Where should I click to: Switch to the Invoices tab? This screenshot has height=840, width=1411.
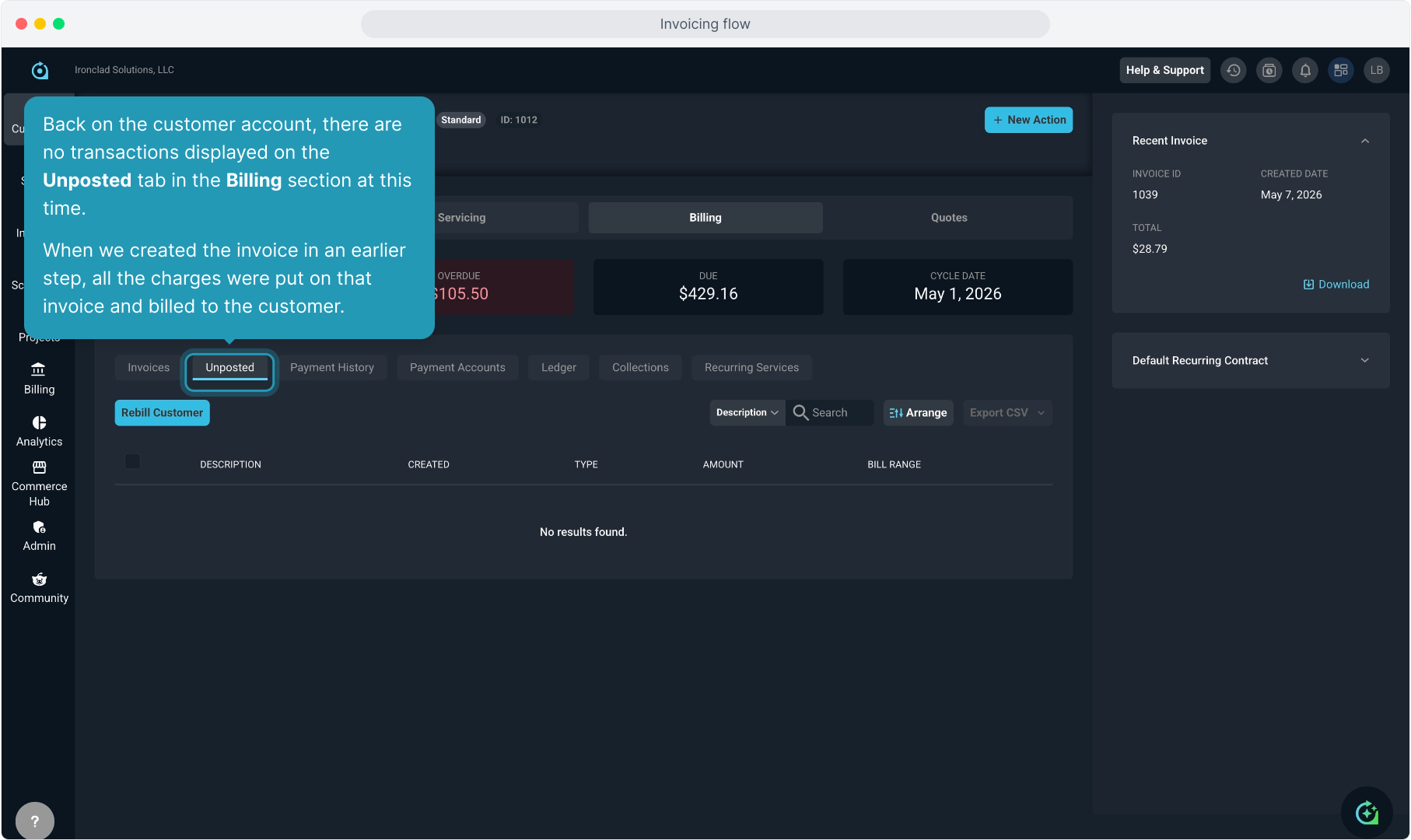coord(149,367)
